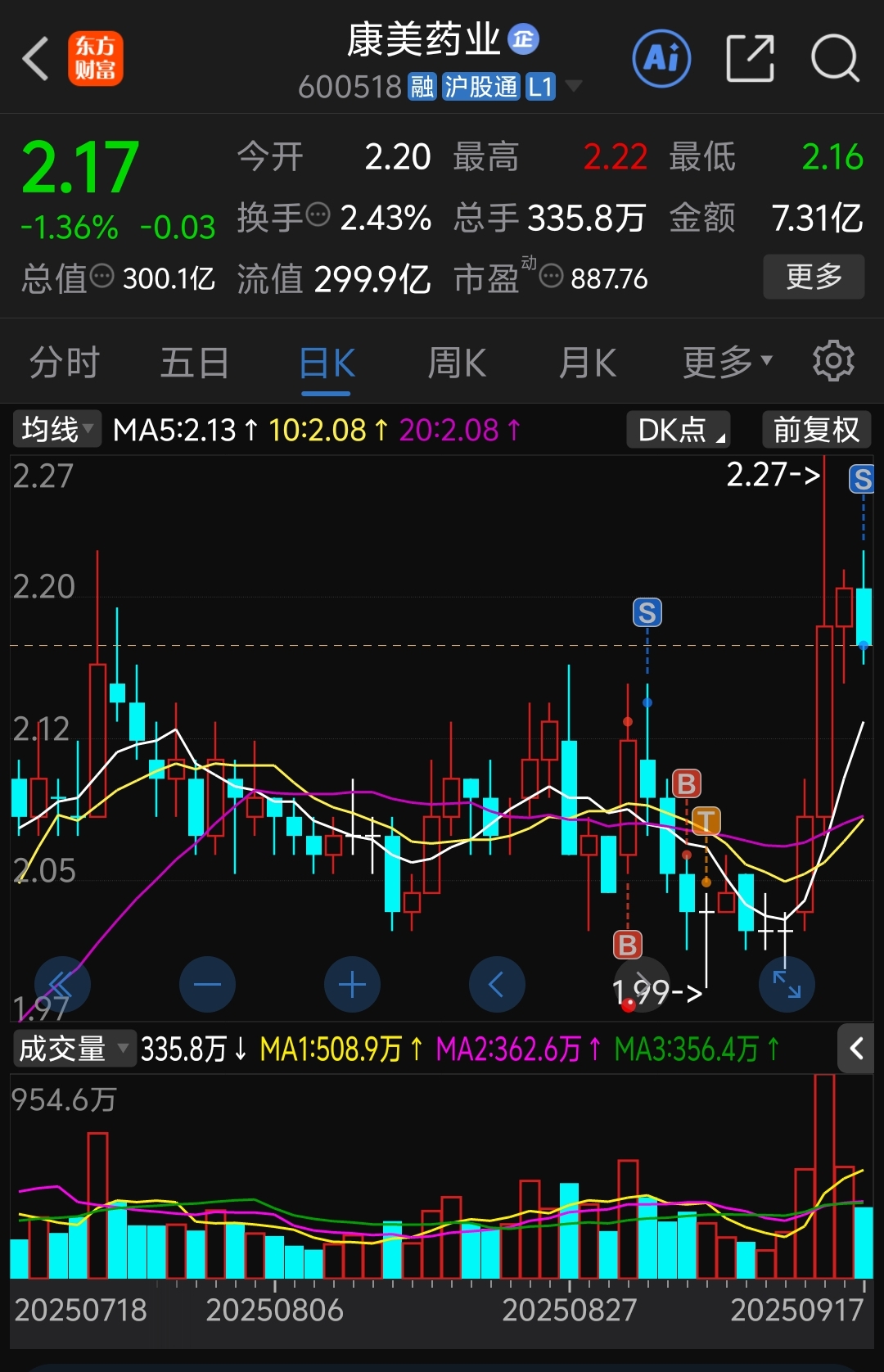
Task: Zoom in chart with plus button
Action: 352,984
